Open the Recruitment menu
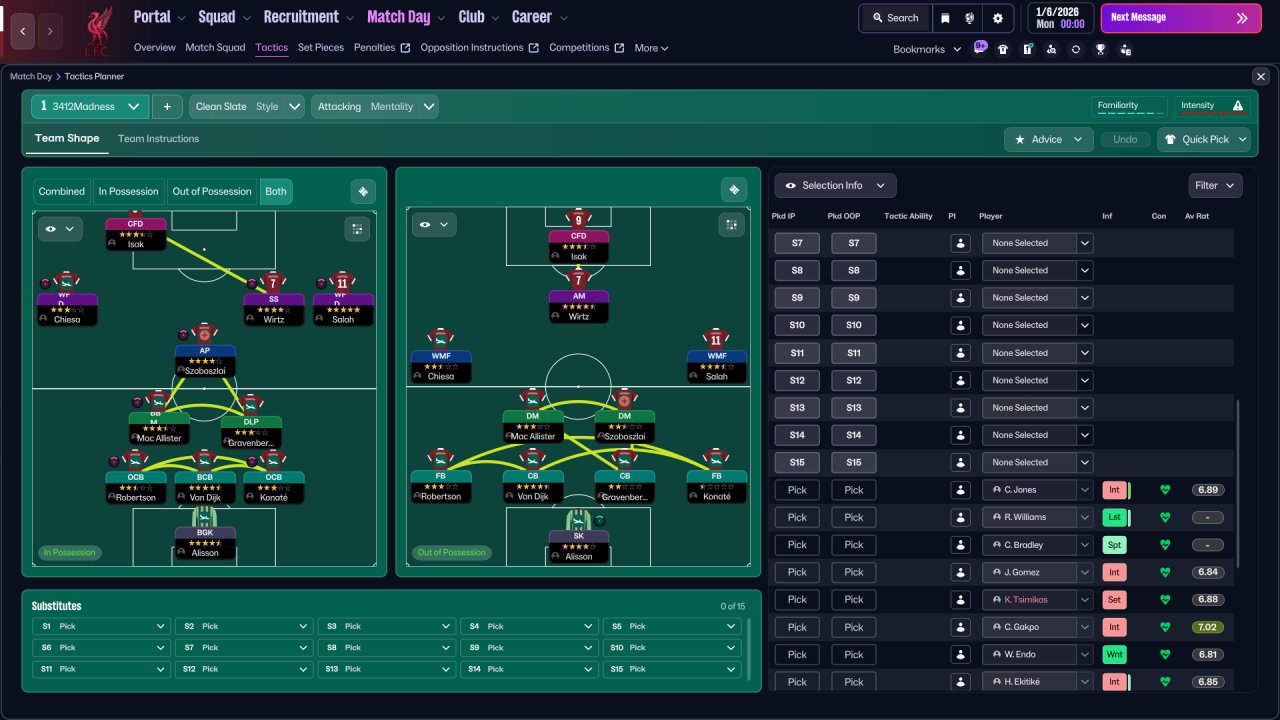The height and width of the screenshot is (720, 1280). [x=309, y=17]
